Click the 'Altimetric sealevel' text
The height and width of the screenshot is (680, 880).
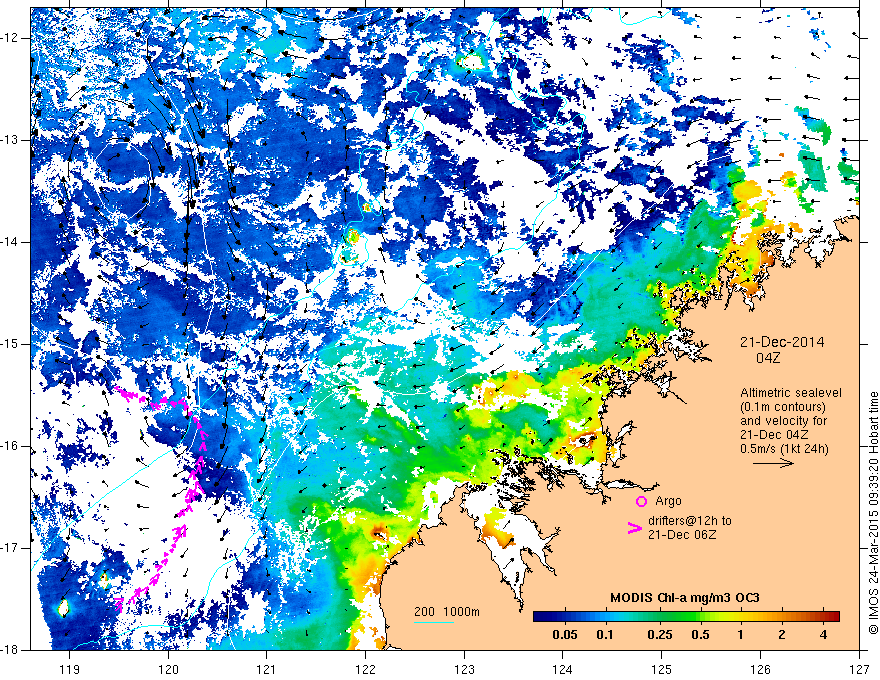(x=791, y=393)
